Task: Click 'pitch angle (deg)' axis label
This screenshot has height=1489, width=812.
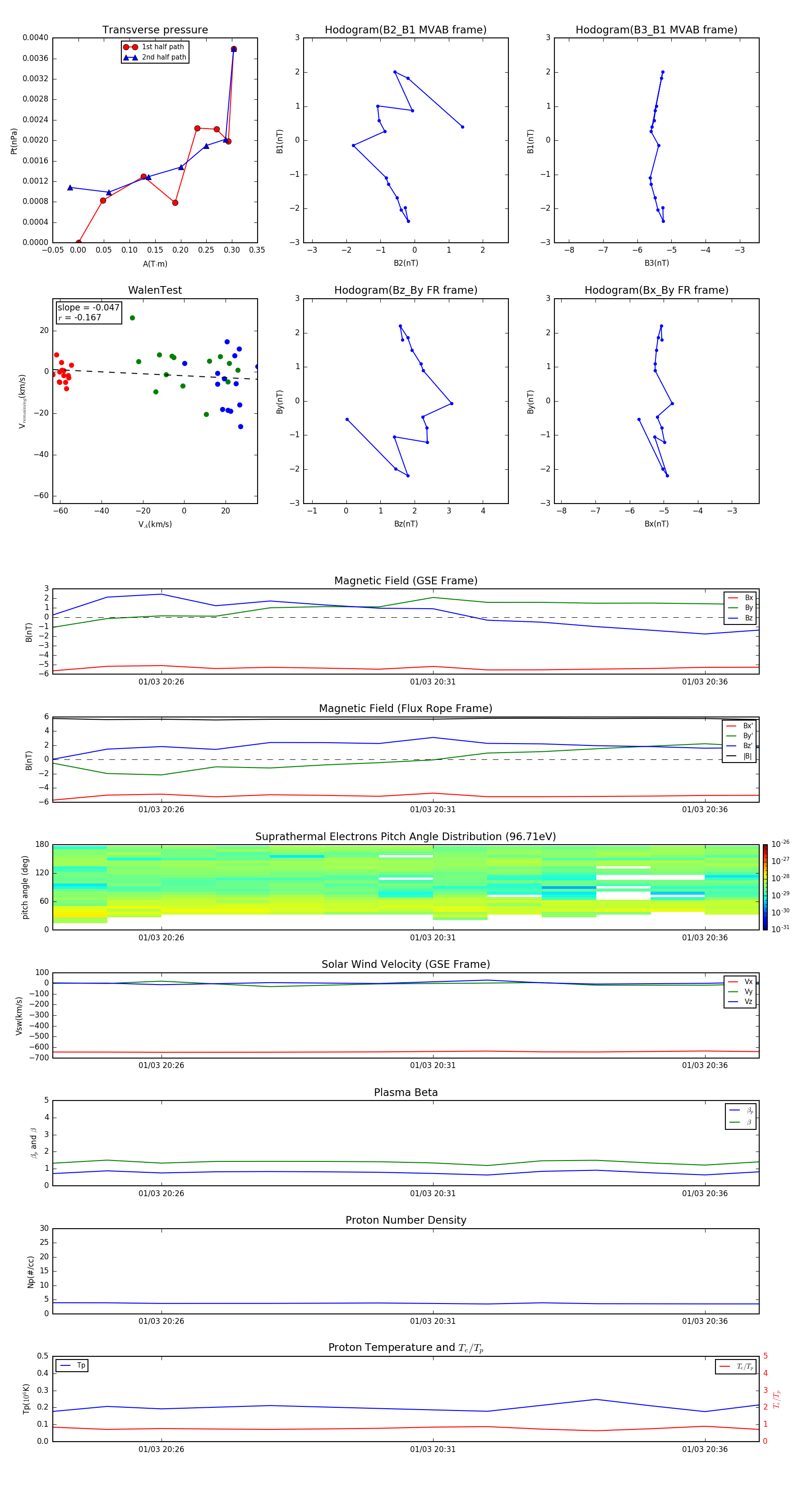Action: pyautogui.click(x=25, y=887)
